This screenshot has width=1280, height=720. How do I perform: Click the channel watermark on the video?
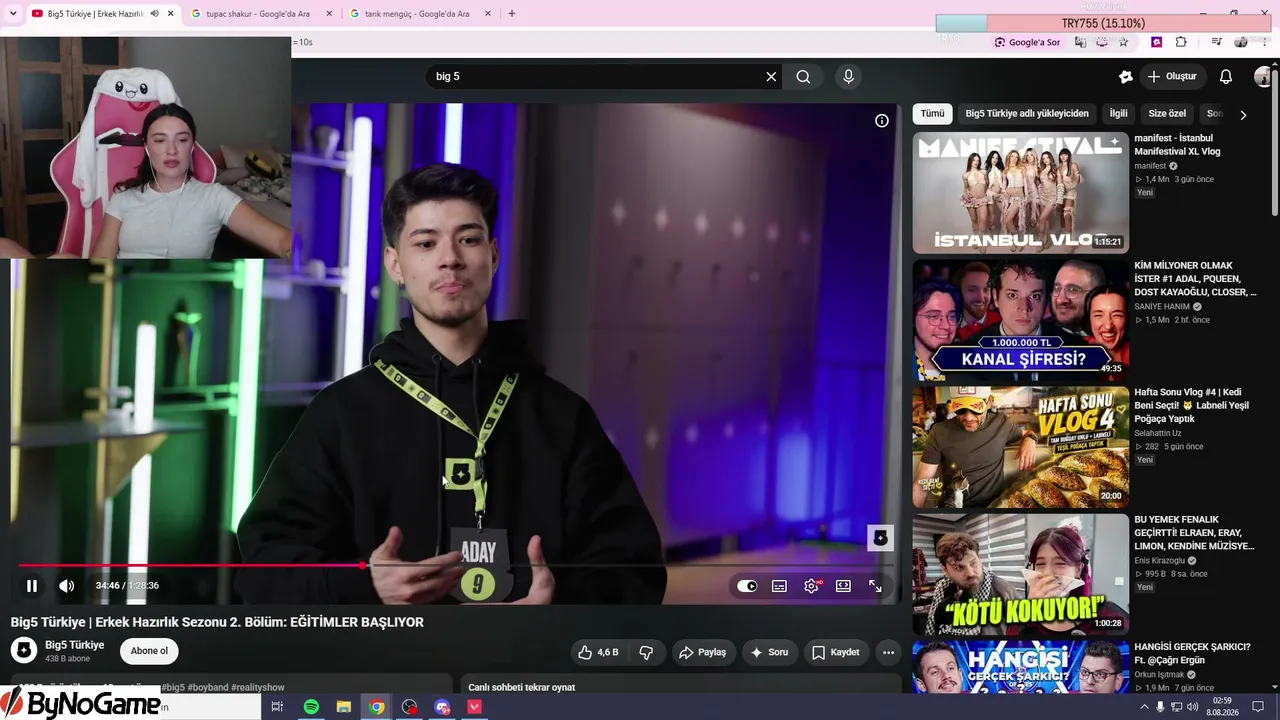[880, 538]
